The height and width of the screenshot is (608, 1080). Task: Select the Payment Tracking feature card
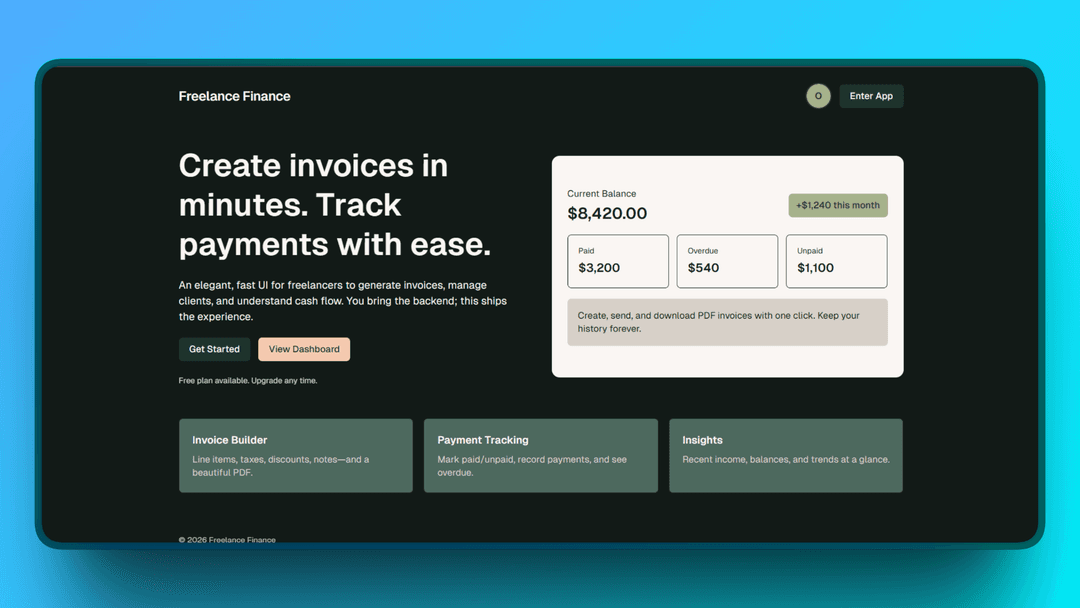click(x=540, y=455)
